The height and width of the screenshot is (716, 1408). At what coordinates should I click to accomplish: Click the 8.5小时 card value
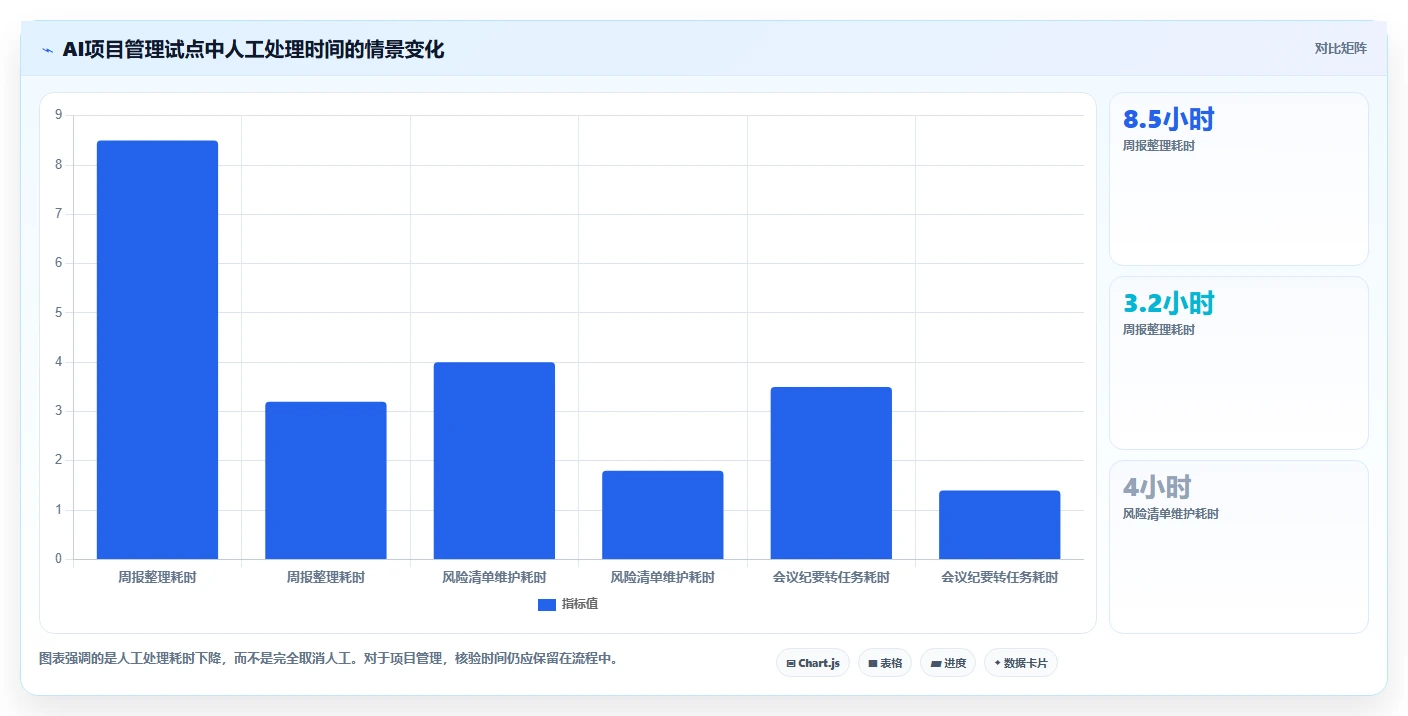(1169, 120)
